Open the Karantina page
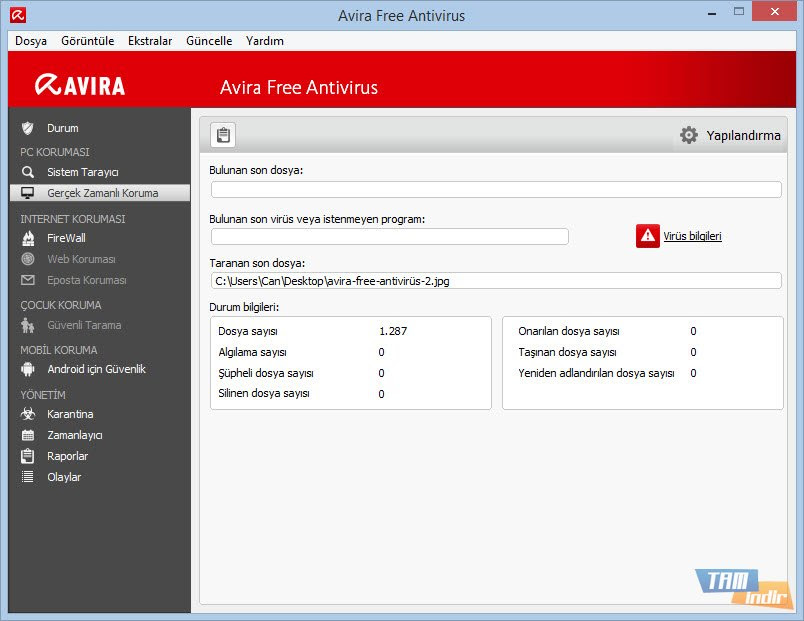 (70, 414)
